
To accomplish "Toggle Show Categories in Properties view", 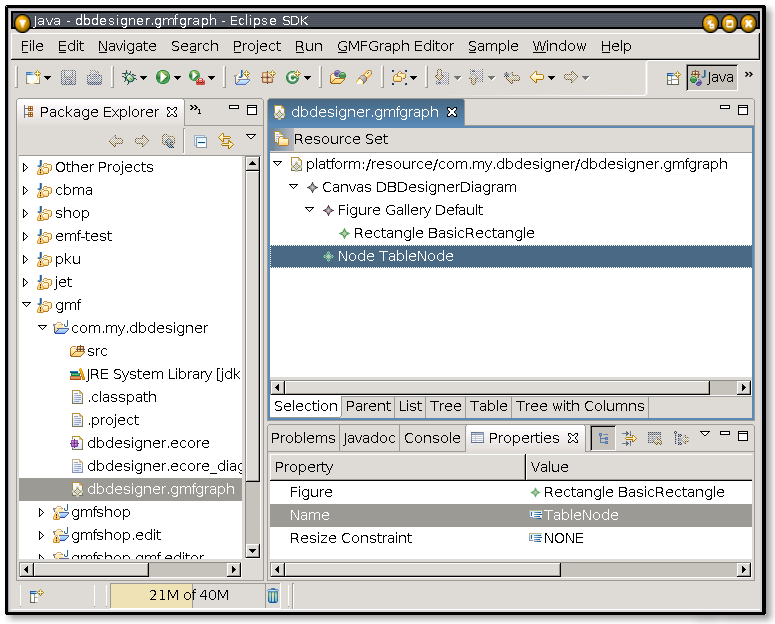I will [x=604, y=438].
